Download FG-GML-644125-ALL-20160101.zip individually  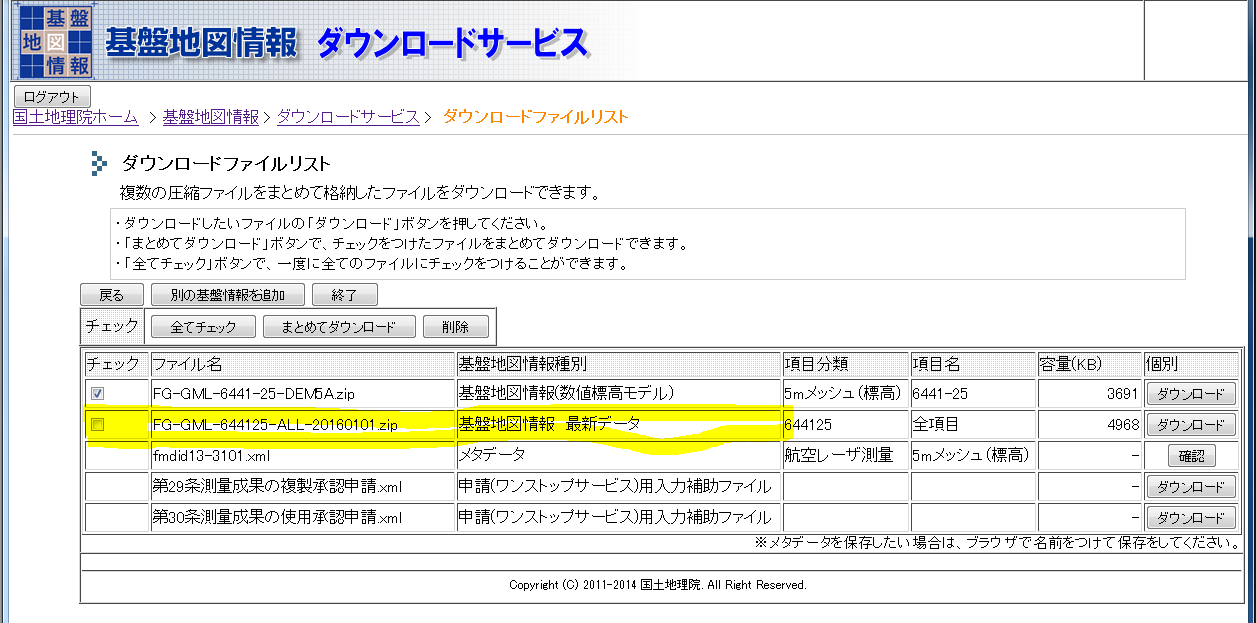click(1190, 425)
